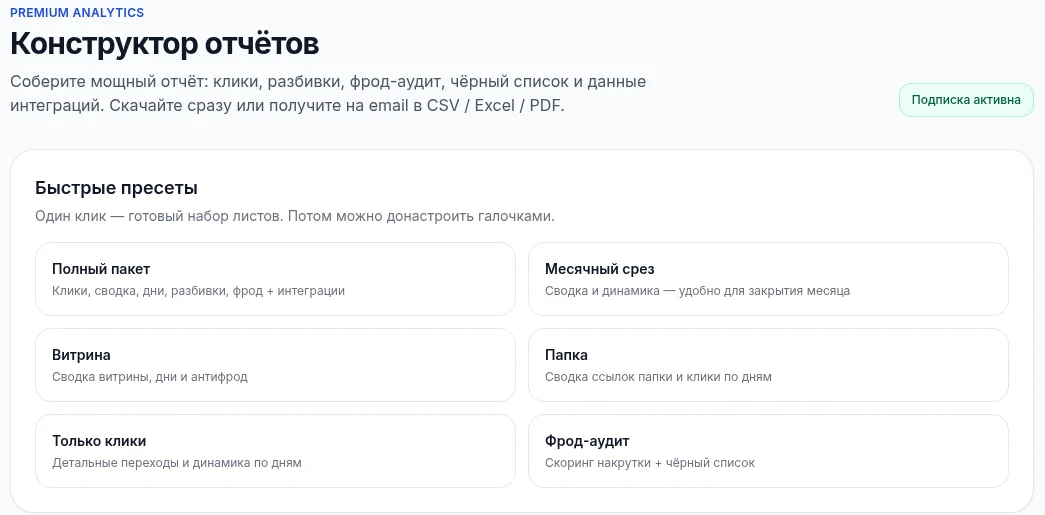The height and width of the screenshot is (515, 1045).
Task: Apply the Витрина preset card
Action: (x=275, y=365)
